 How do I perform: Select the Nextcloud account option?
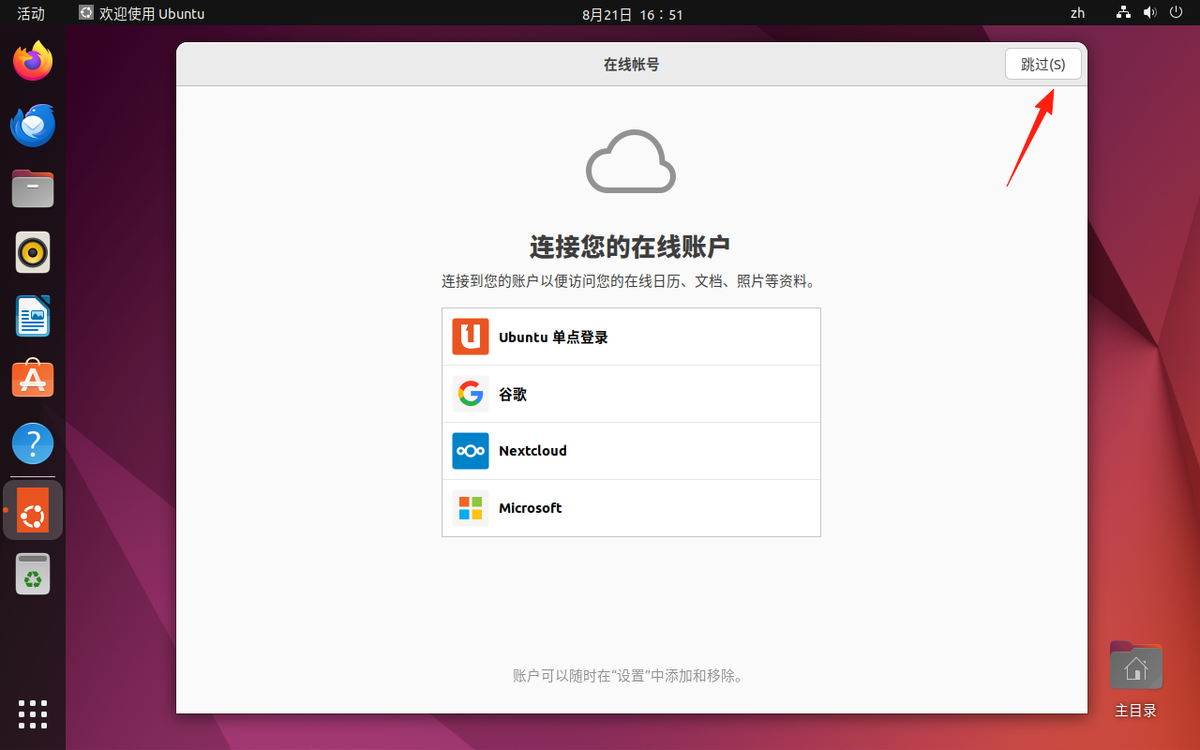pos(631,451)
